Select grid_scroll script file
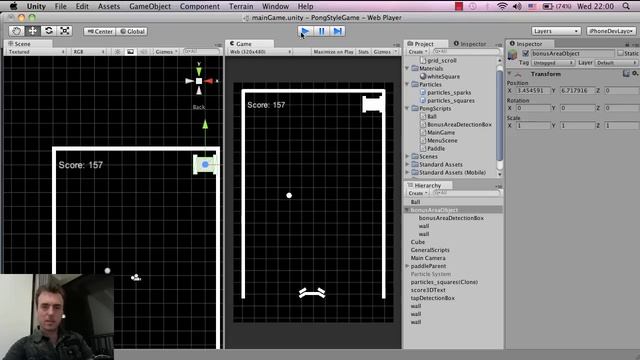 click(438, 60)
